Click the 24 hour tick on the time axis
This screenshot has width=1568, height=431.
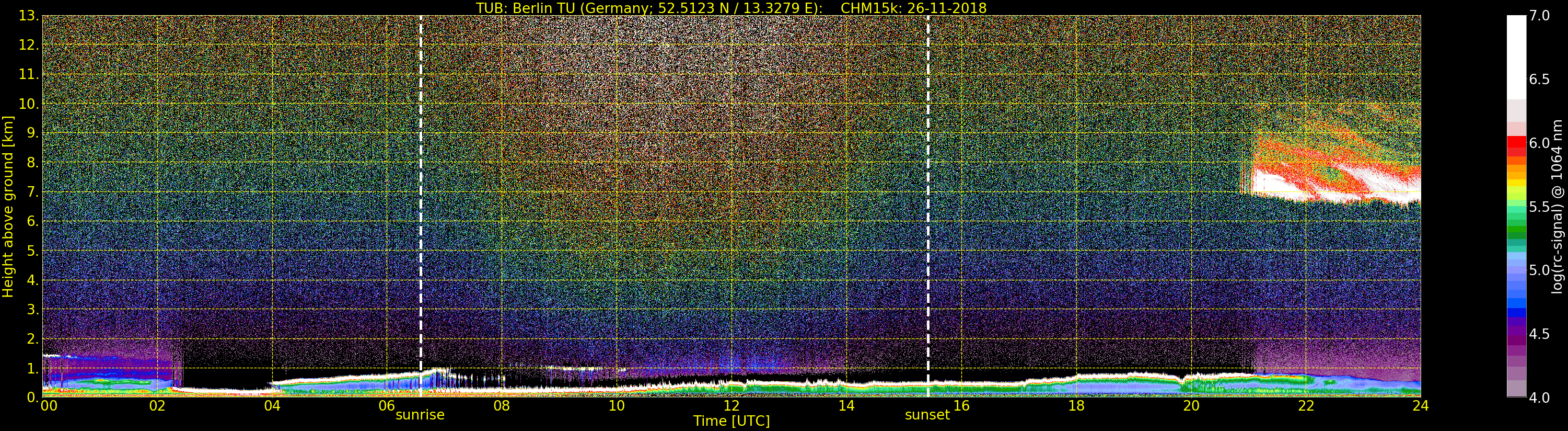[x=1420, y=406]
